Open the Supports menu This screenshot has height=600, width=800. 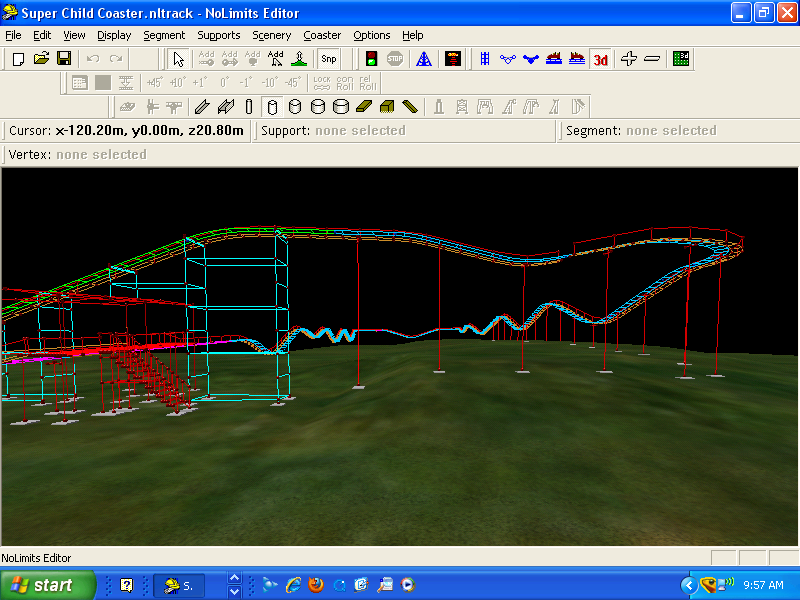218,35
